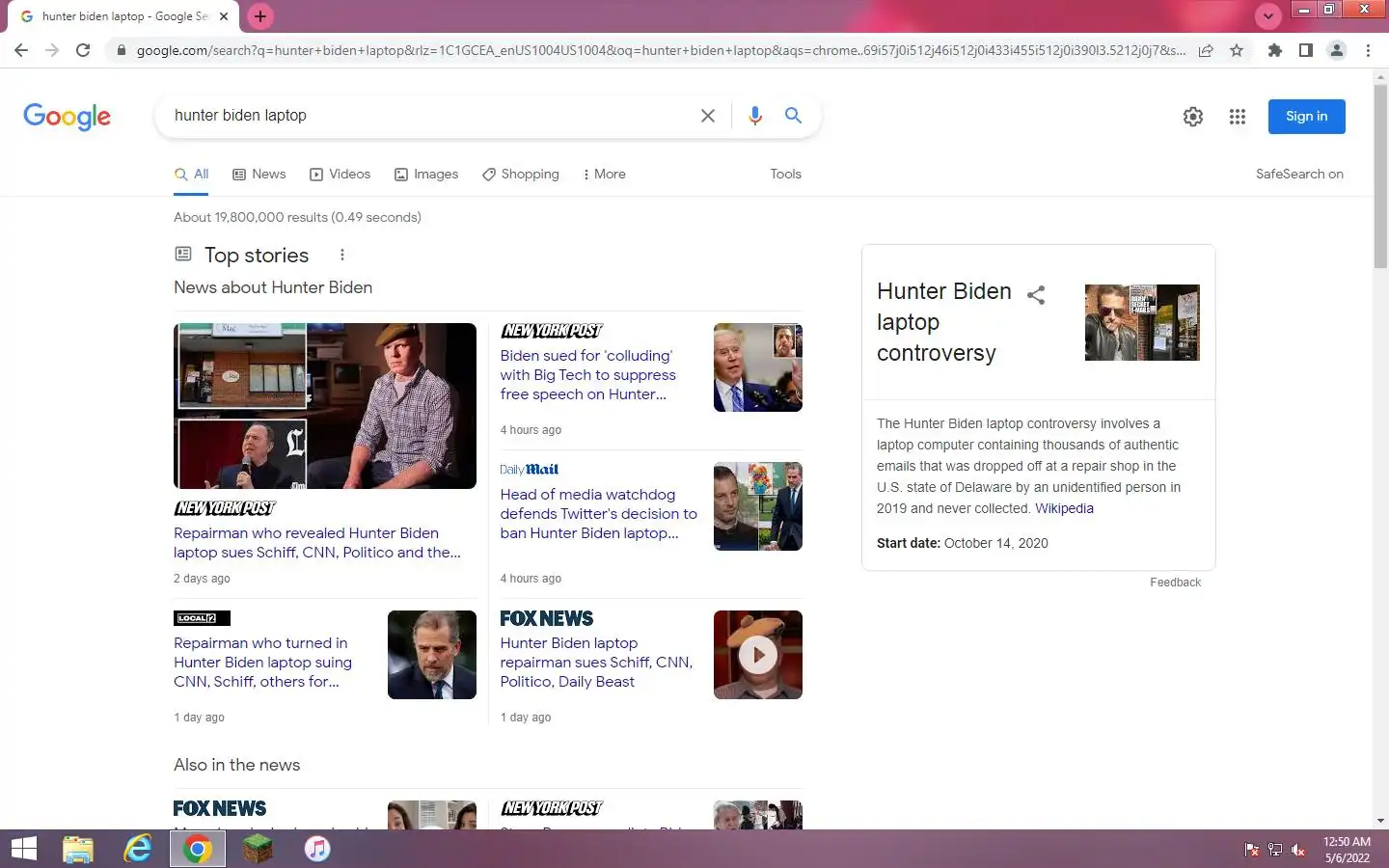Switch to the Videos tab

[340, 175]
